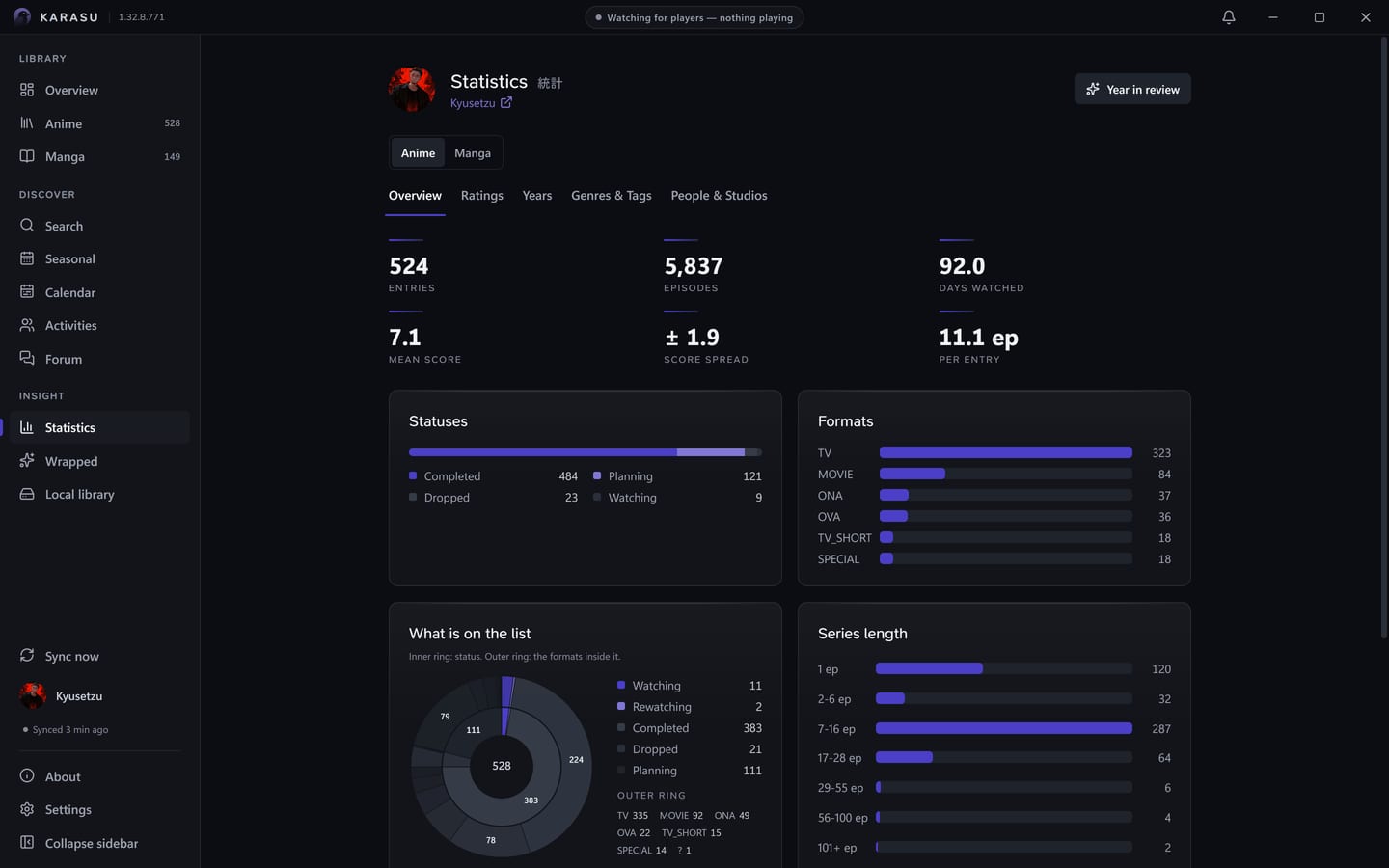Open the Settings gear icon

tap(27, 809)
